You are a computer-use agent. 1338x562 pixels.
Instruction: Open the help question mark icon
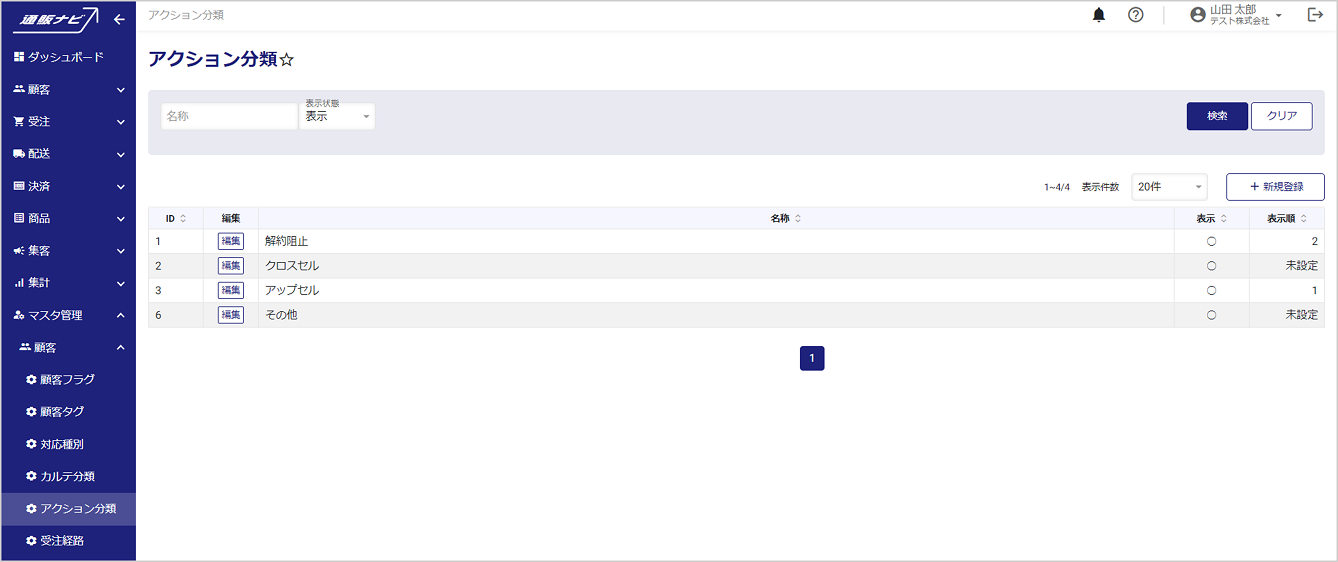coord(1135,15)
